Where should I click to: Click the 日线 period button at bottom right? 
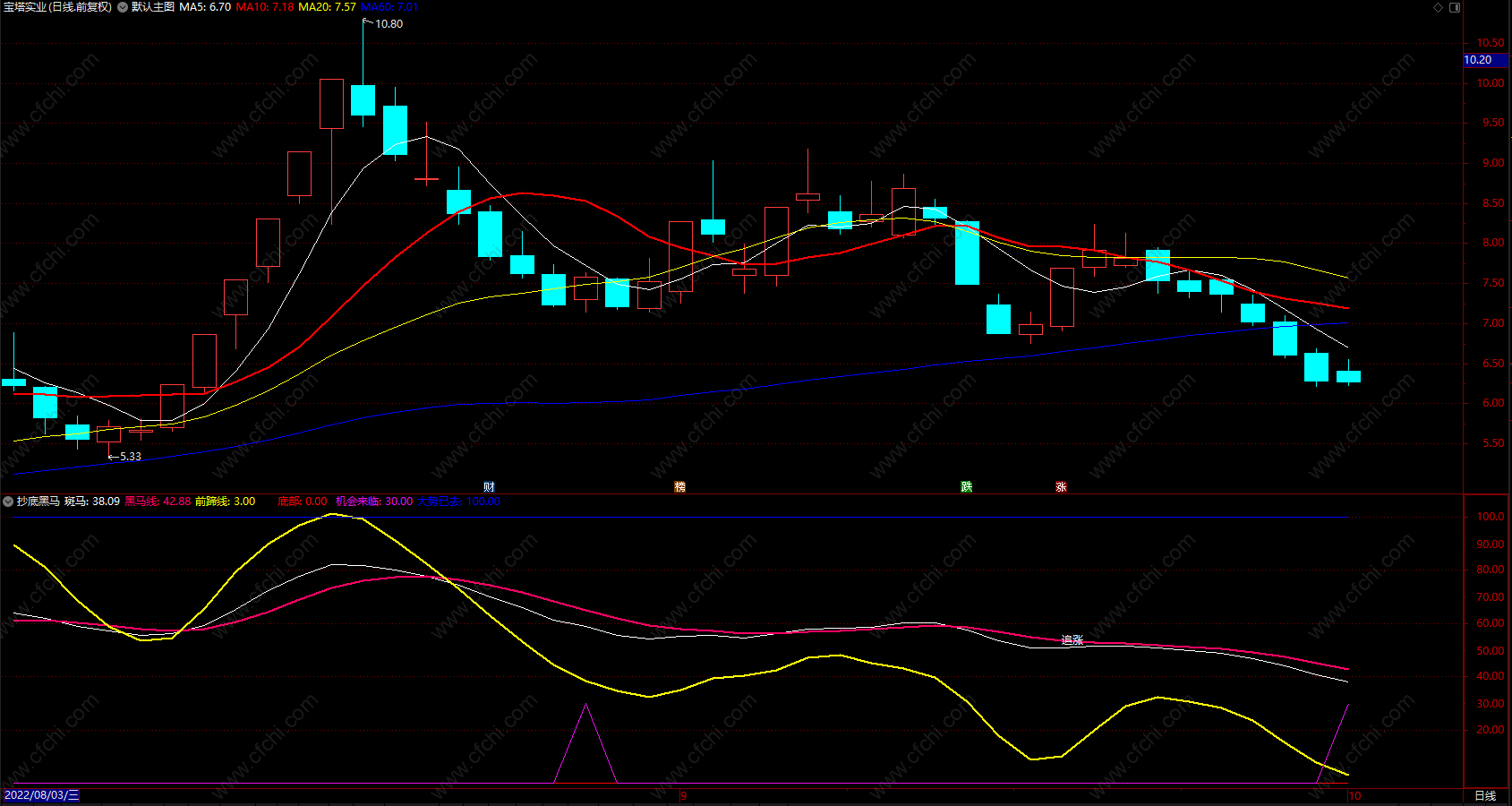(1485, 795)
